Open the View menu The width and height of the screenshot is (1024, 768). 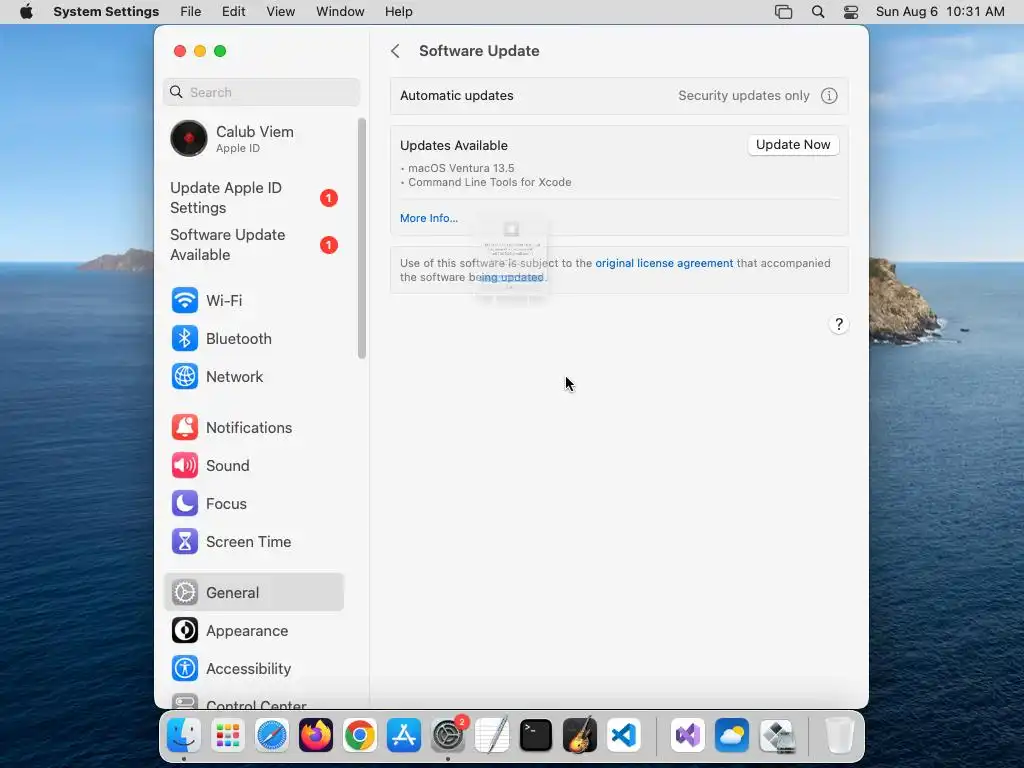(x=280, y=12)
